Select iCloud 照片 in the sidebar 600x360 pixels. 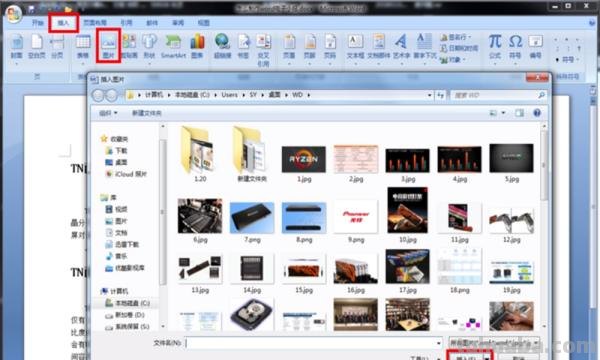126,174
